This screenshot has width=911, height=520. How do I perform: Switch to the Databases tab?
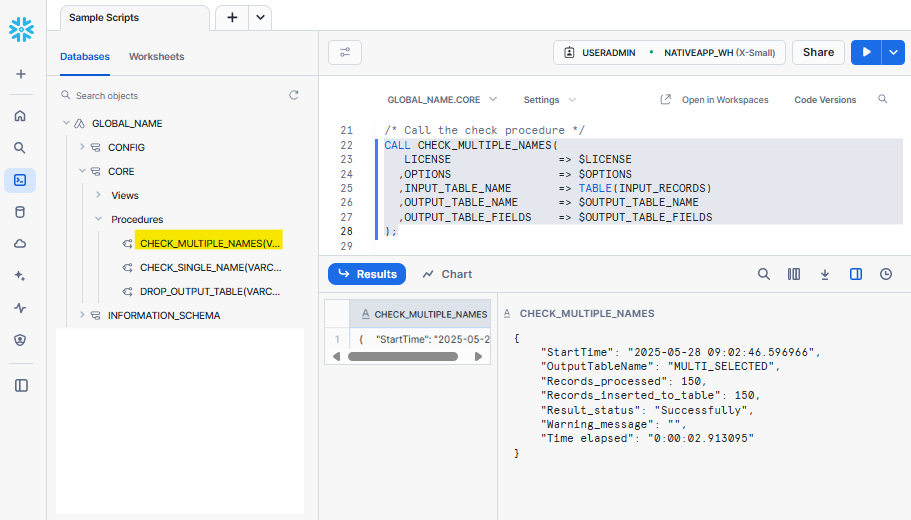pos(85,56)
